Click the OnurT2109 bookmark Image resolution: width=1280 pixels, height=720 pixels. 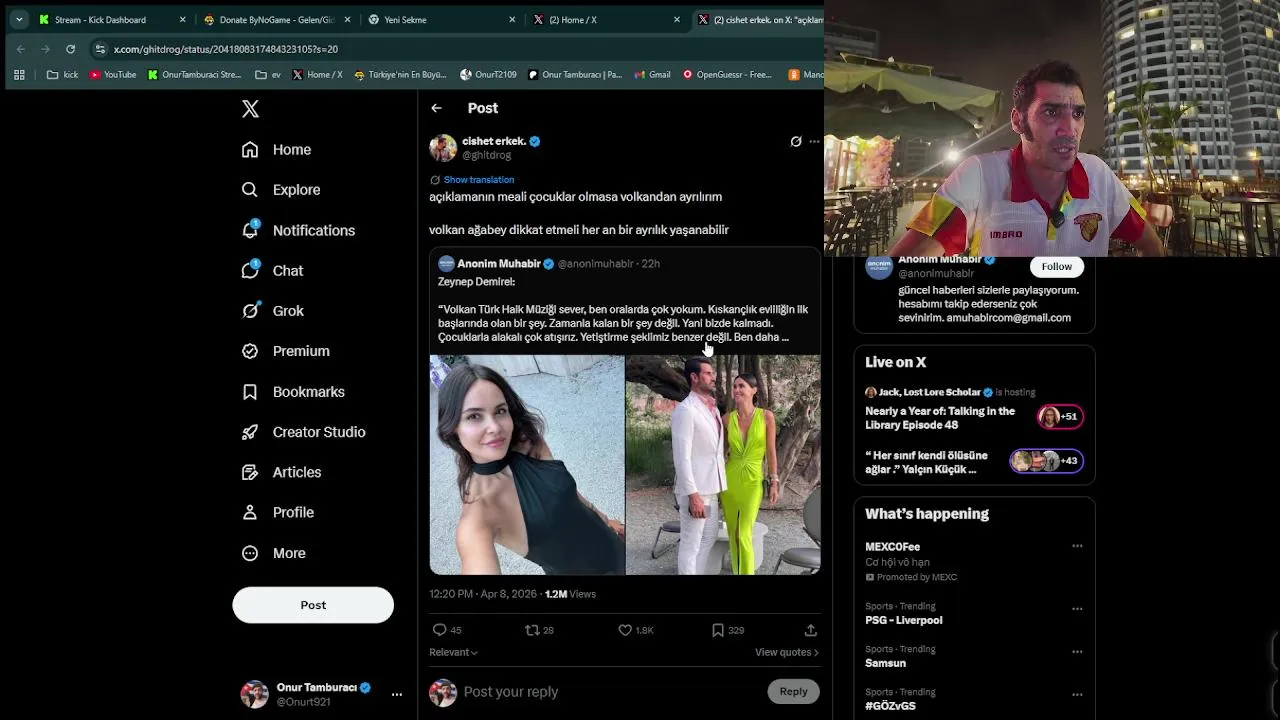488,74
